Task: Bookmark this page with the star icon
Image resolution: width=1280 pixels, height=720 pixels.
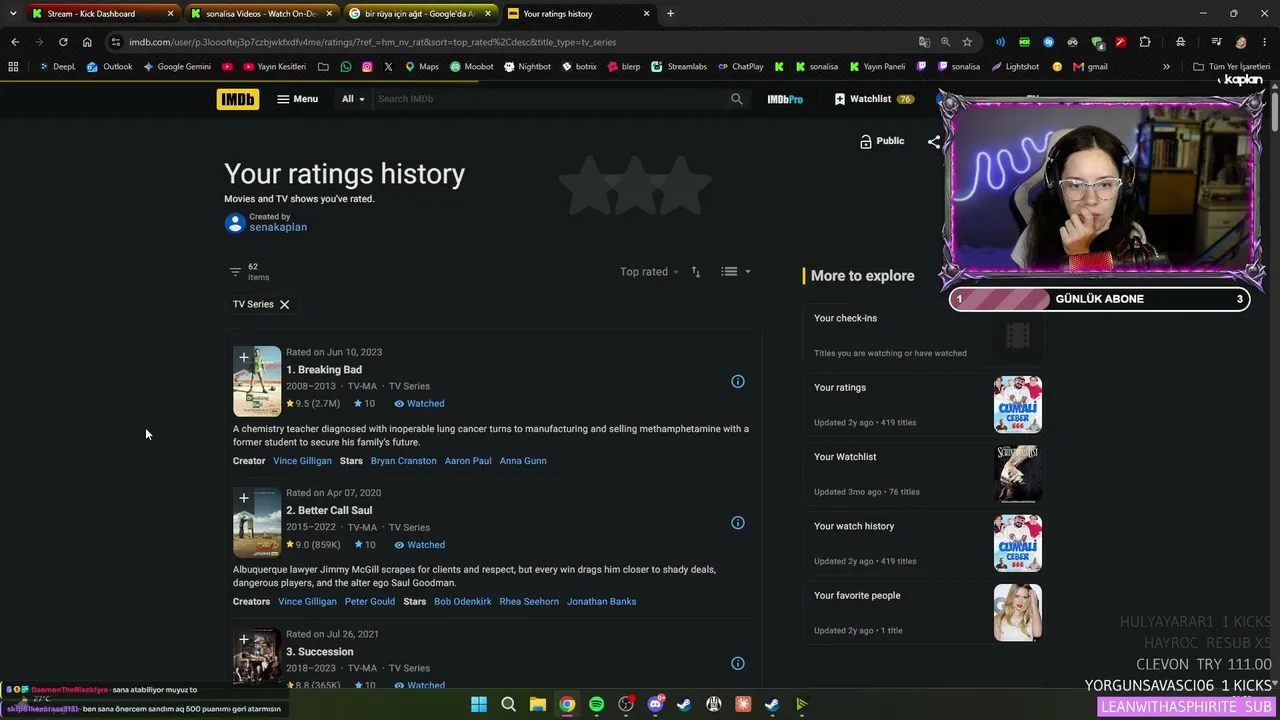Action: (967, 42)
